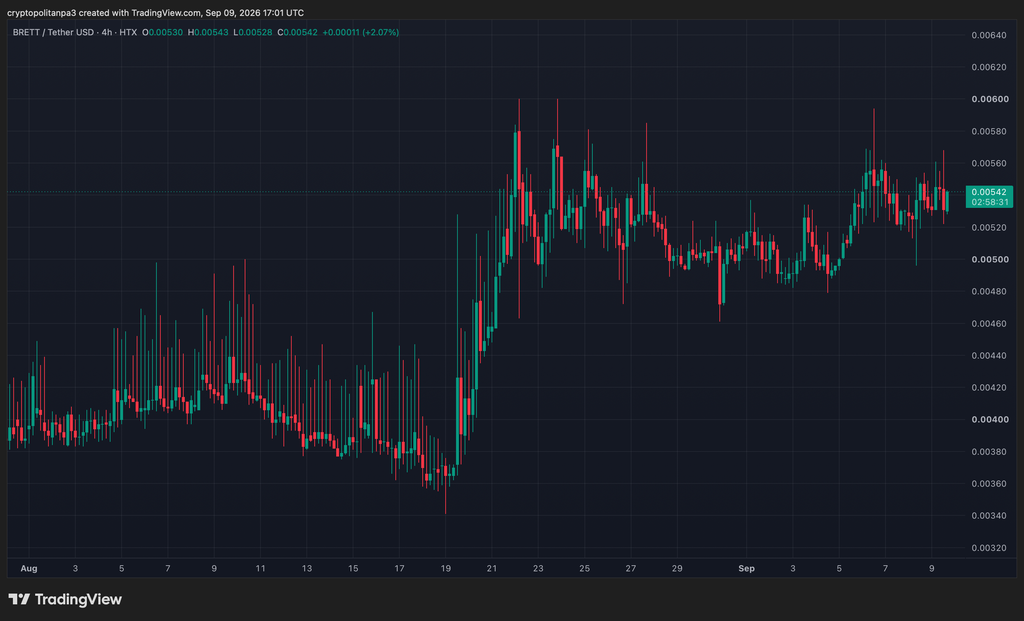Select the Aug date axis label

pyautogui.click(x=29, y=569)
